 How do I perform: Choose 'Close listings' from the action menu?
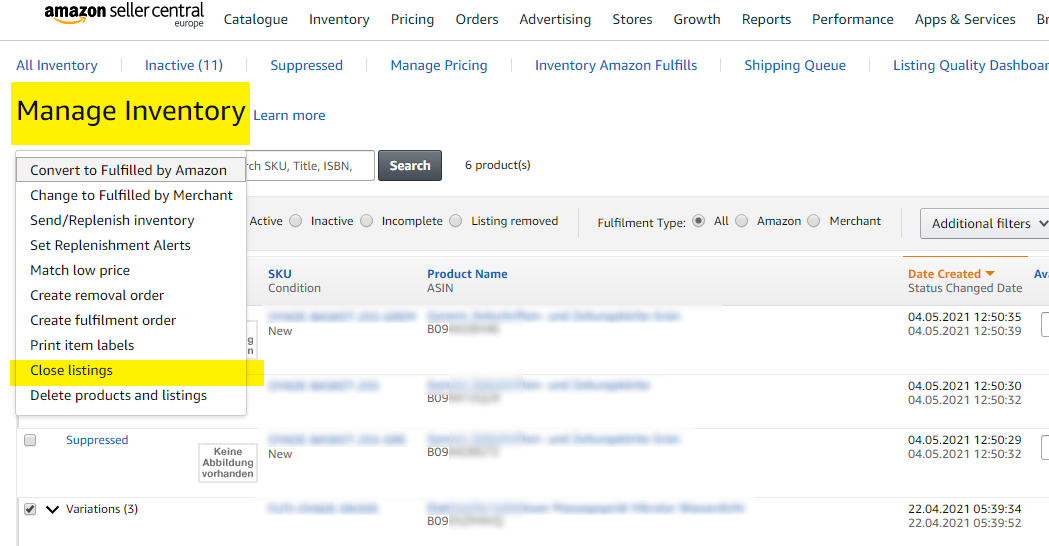[71, 370]
